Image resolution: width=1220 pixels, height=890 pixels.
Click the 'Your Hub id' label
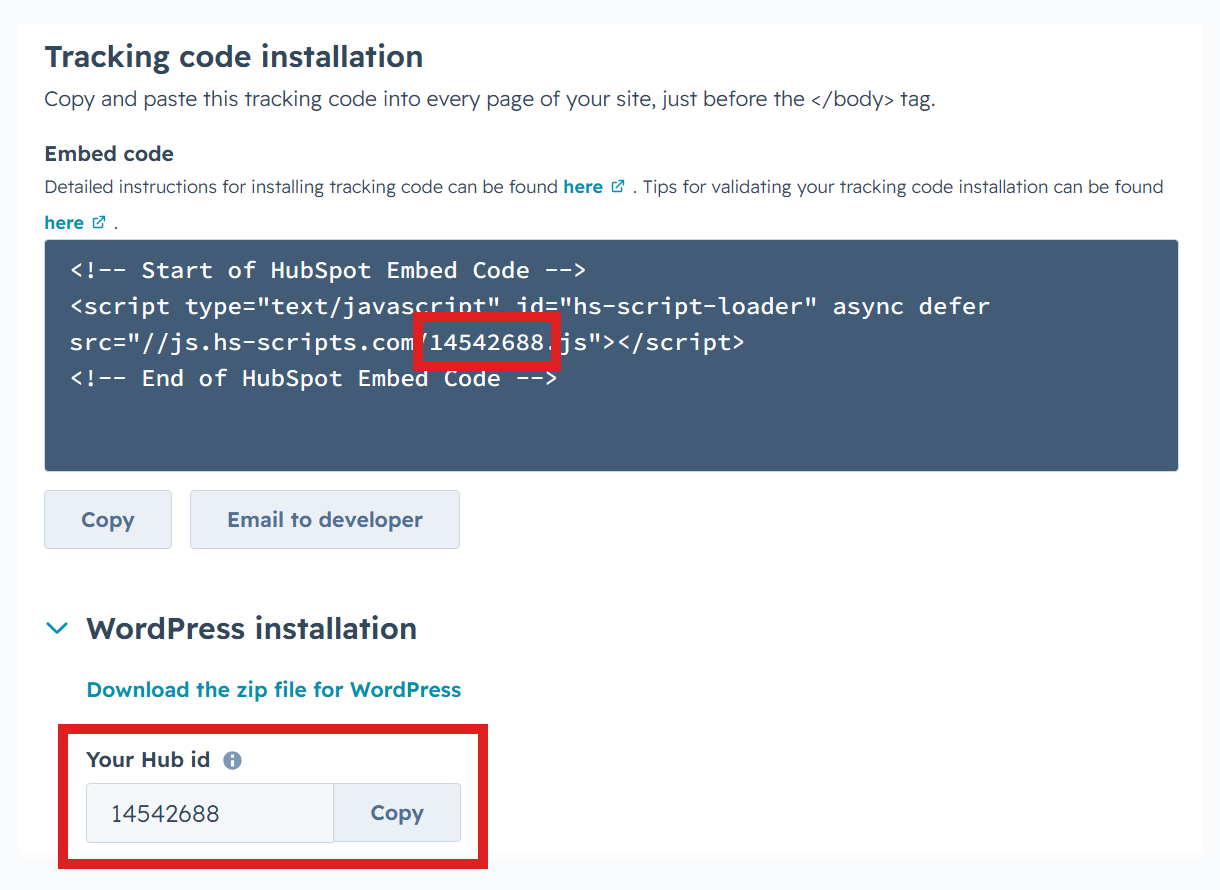148,760
